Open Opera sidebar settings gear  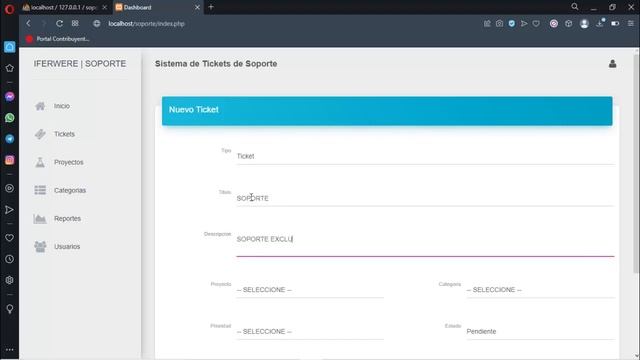(x=10, y=280)
